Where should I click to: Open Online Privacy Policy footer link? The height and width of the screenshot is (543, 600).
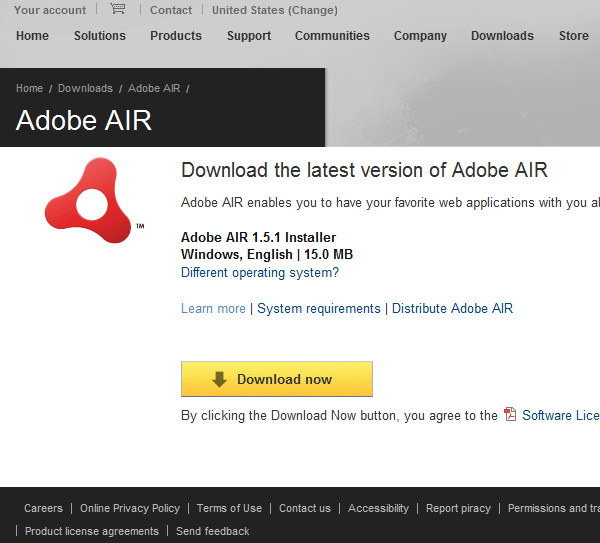pos(130,508)
